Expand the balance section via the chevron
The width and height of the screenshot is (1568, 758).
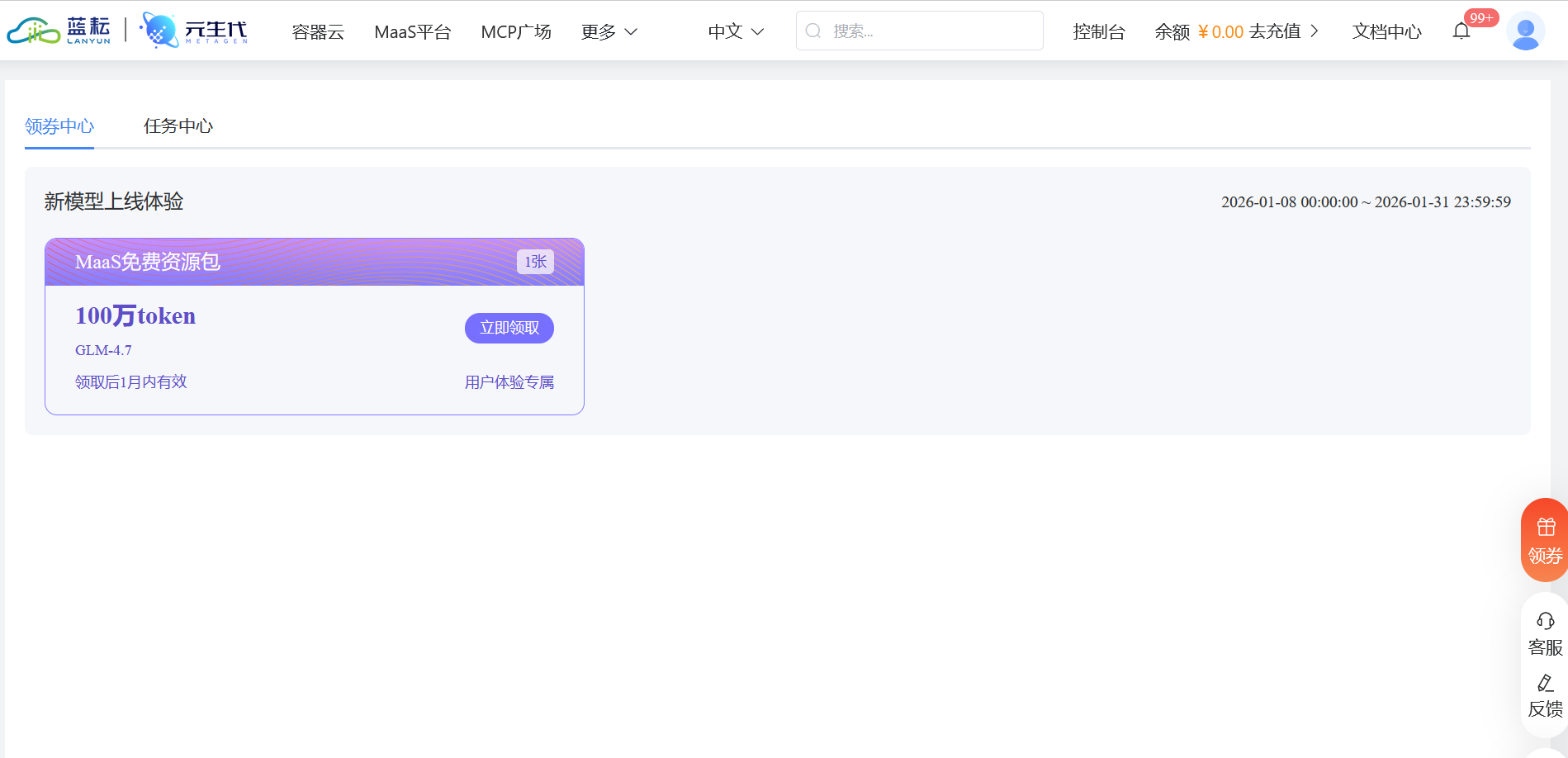[x=1316, y=31]
